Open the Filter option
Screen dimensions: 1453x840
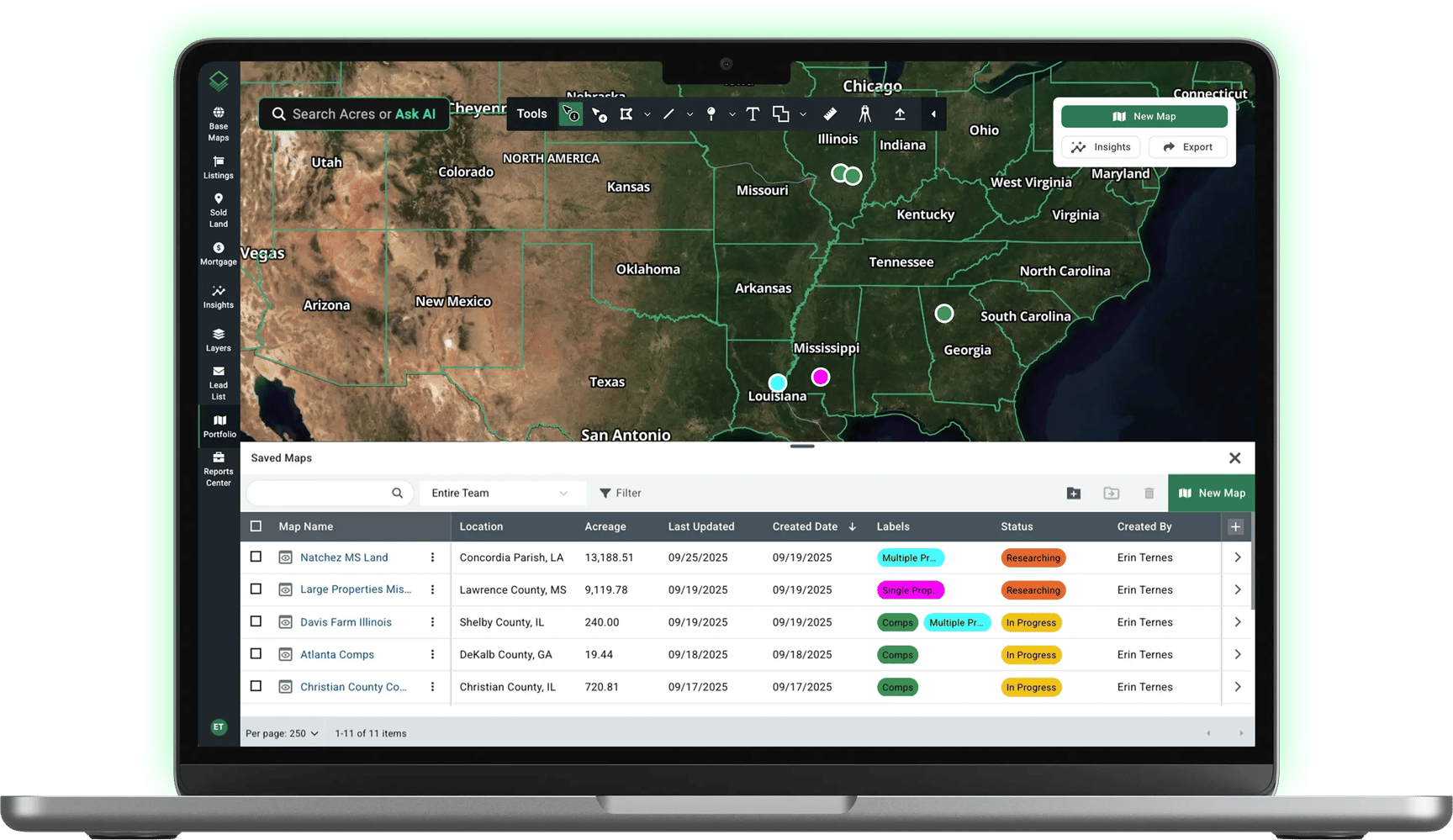tap(621, 494)
